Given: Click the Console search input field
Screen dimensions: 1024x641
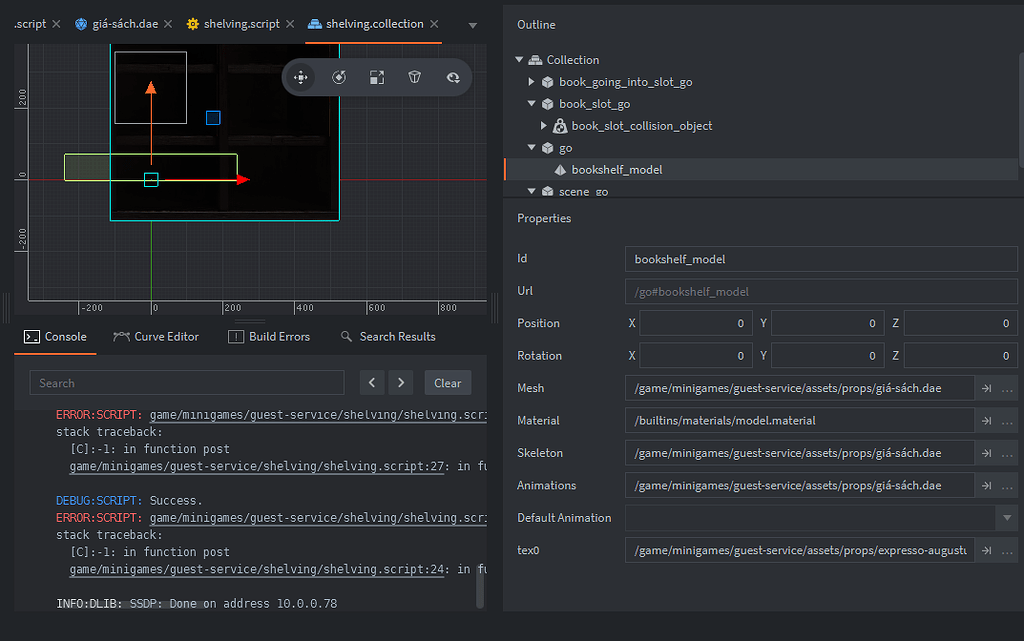Looking at the screenshot, I should [185, 382].
